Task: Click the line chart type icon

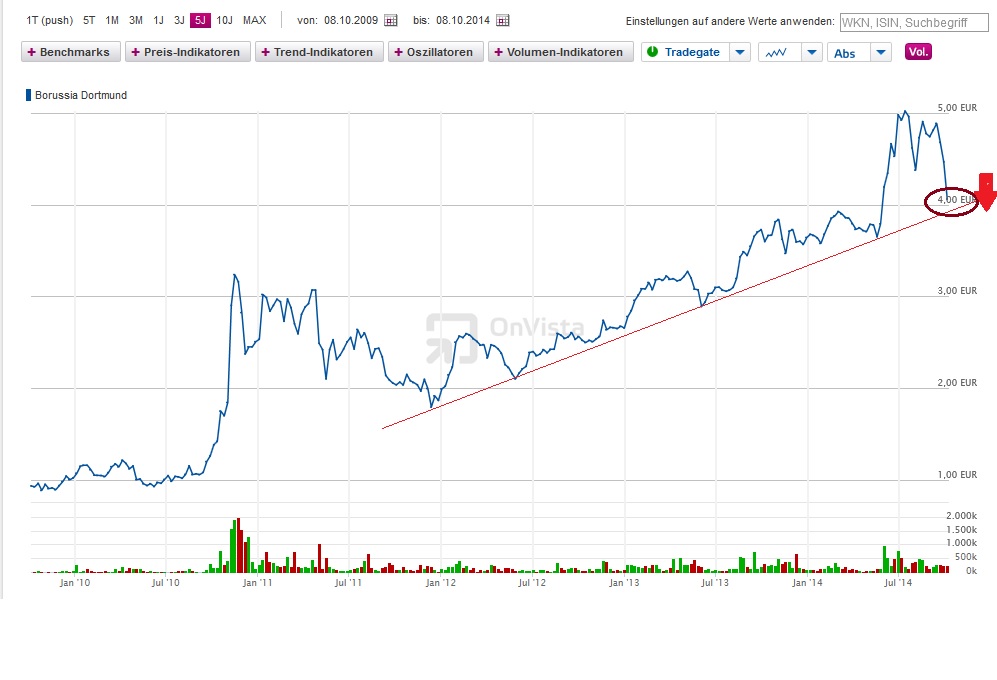Action: (776, 53)
